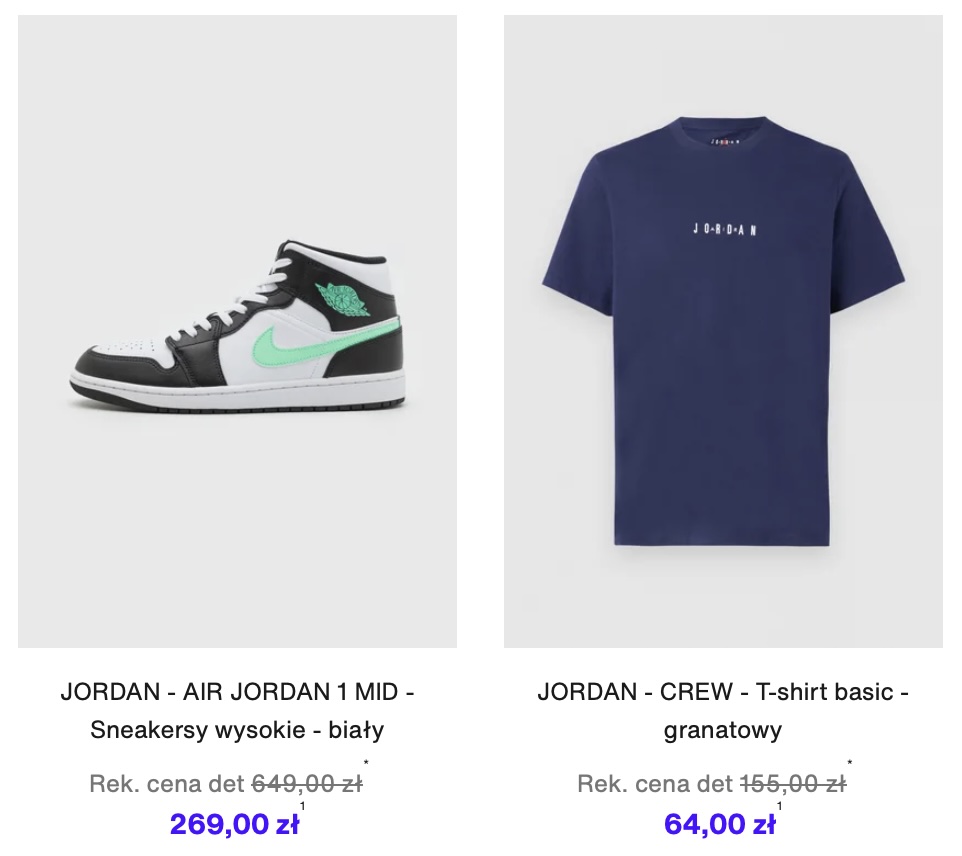Click the asterisk footnote after 155,00 zł
962x856 pixels.
(x=850, y=763)
